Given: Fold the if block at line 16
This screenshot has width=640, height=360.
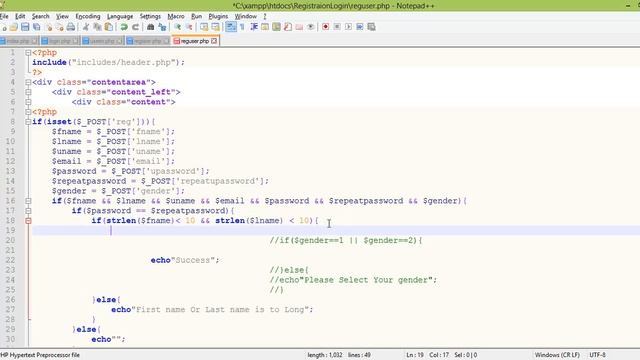Looking at the screenshot, I should tap(28, 201).
